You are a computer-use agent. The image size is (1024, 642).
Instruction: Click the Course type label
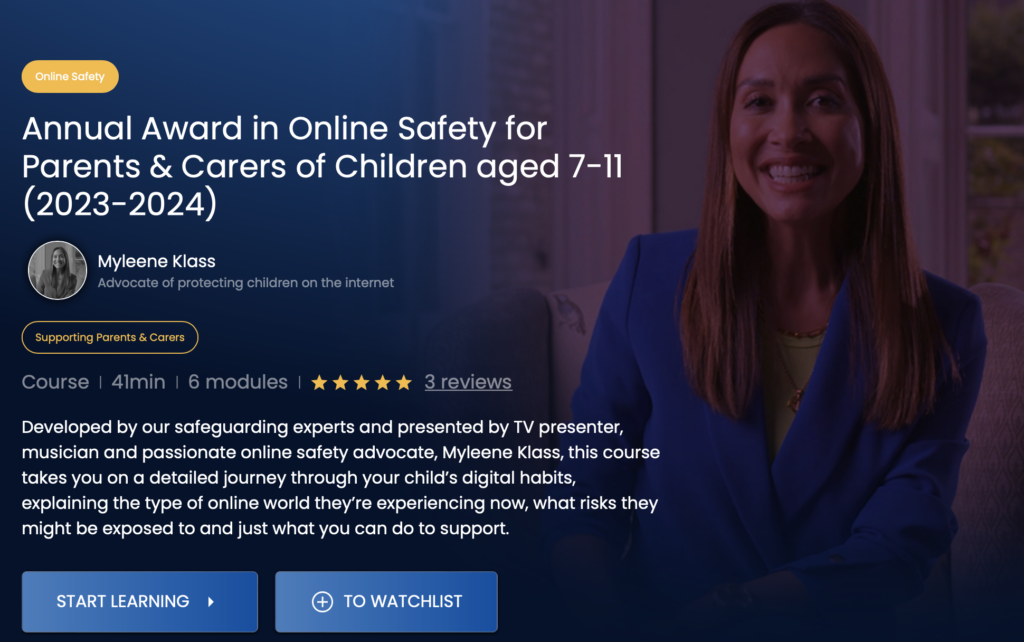click(56, 382)
